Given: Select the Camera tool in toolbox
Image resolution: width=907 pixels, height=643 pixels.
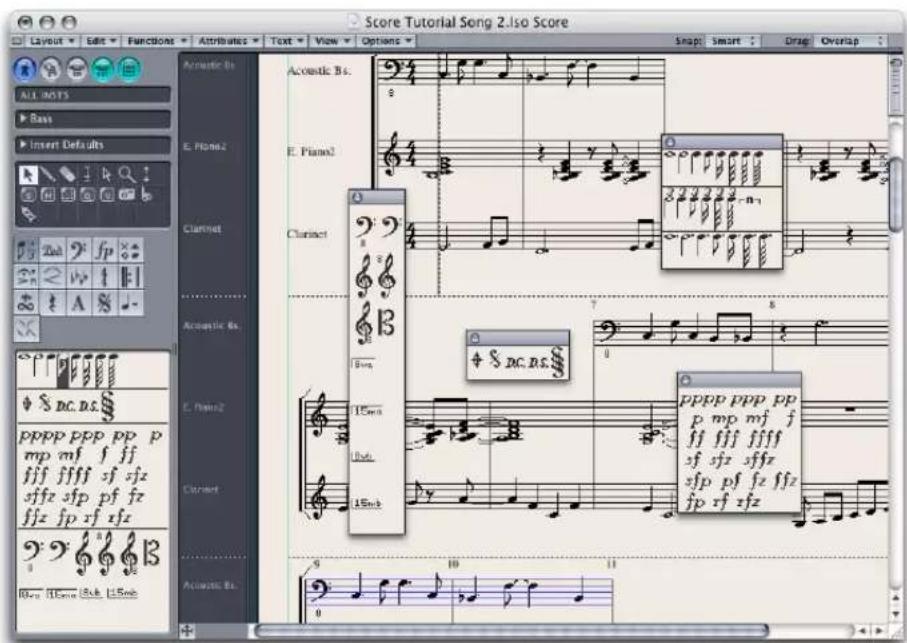Looking at the screenshot, I should coord(127,195).
